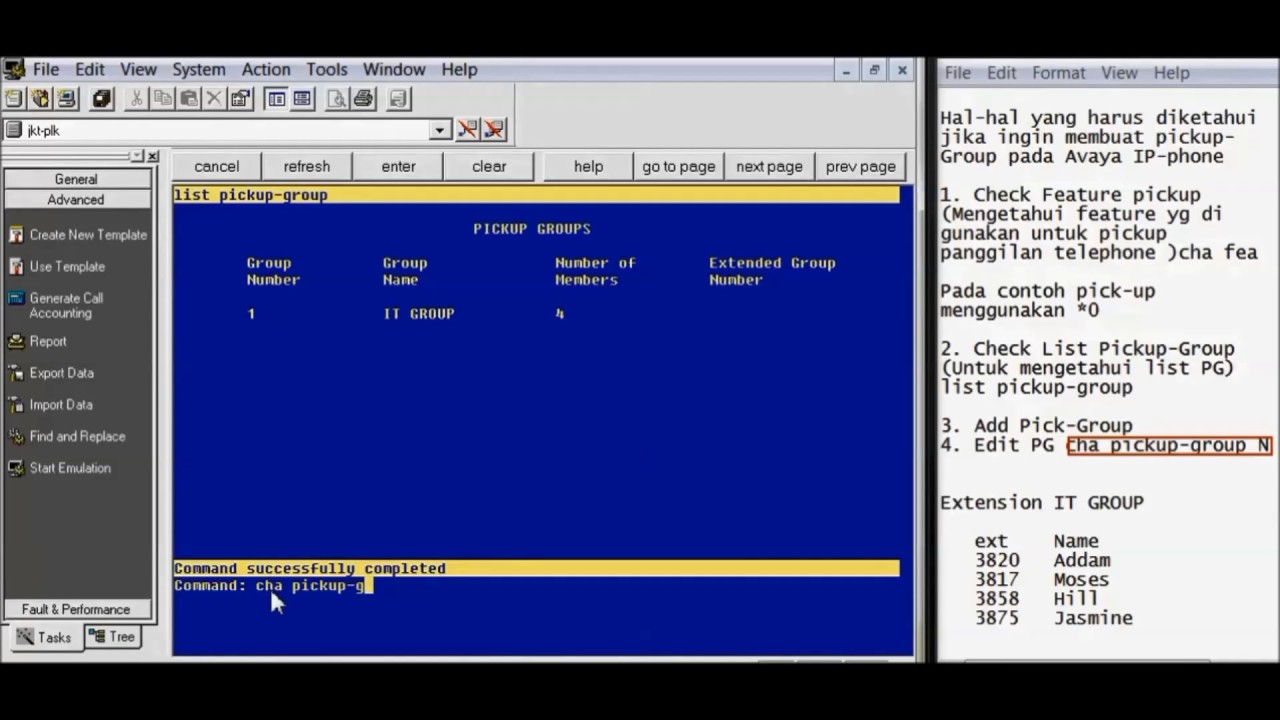Click the toolbar icon with the yellow arrow
Viewport: 1280px width, 720px height.
[40, 98]
